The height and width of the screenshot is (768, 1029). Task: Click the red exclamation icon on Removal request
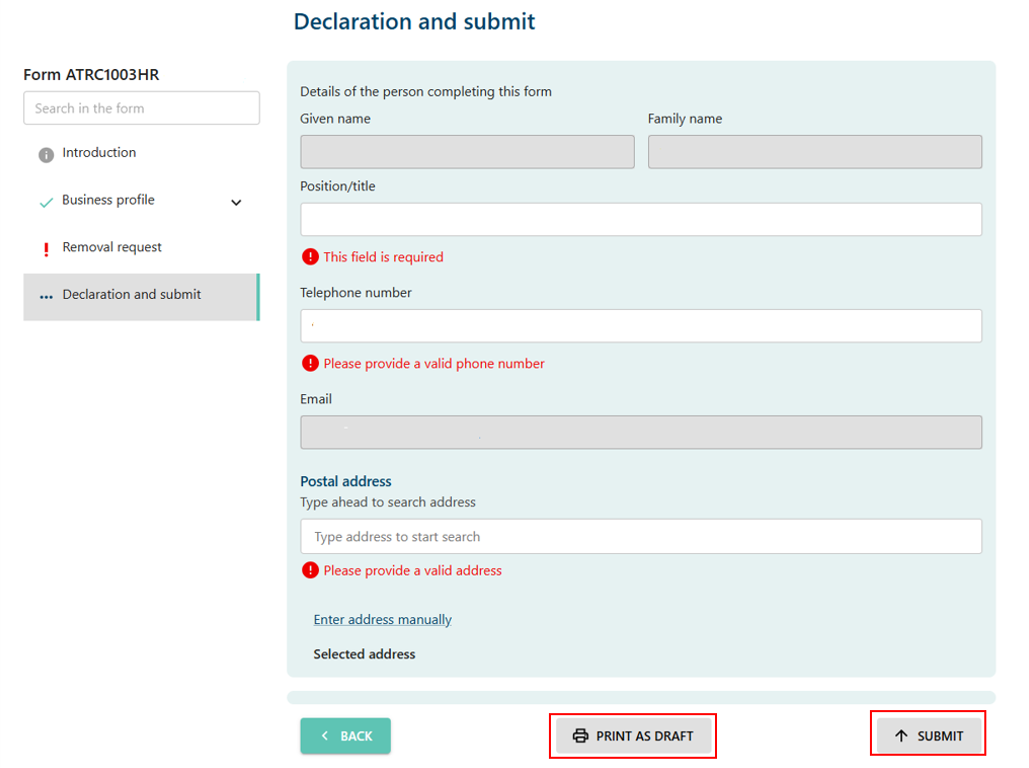[46, 248]
